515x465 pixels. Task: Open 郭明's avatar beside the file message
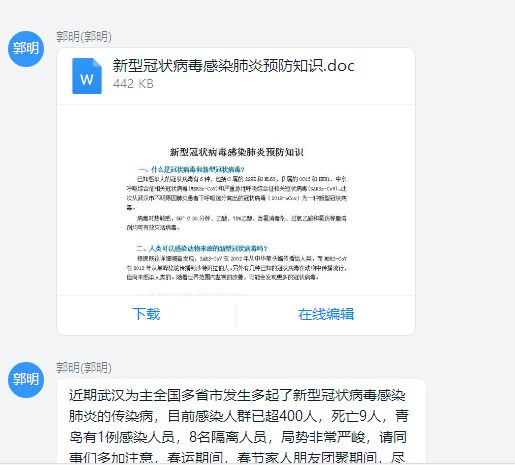26,49
